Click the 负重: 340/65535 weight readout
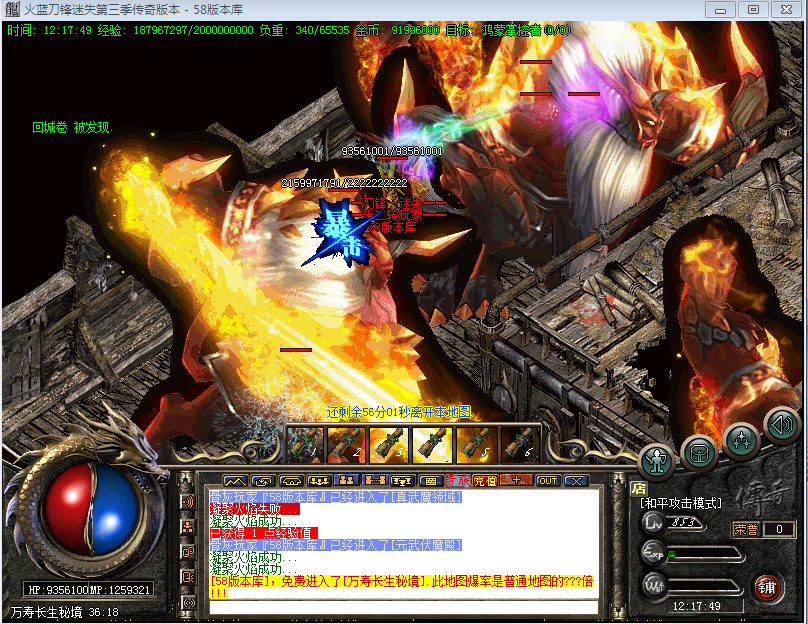The image size is (808, 624). (304, 30)
